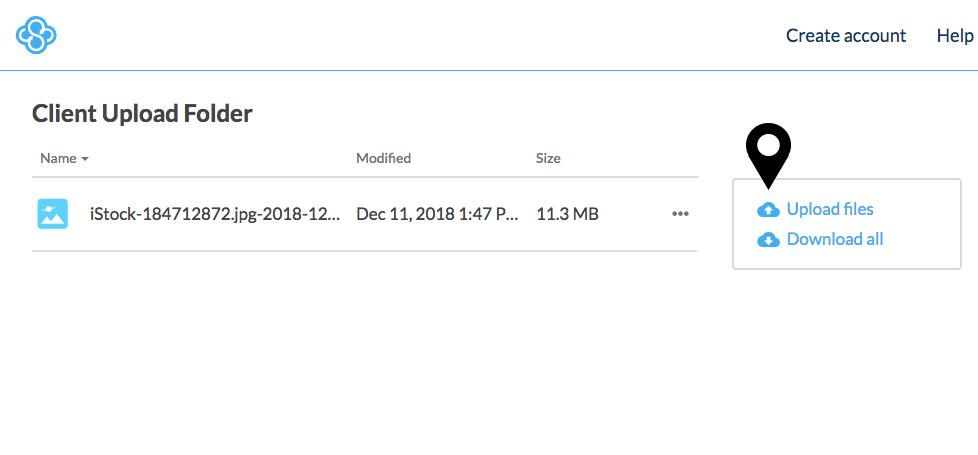Click the Upload files link

click(830, 209)
